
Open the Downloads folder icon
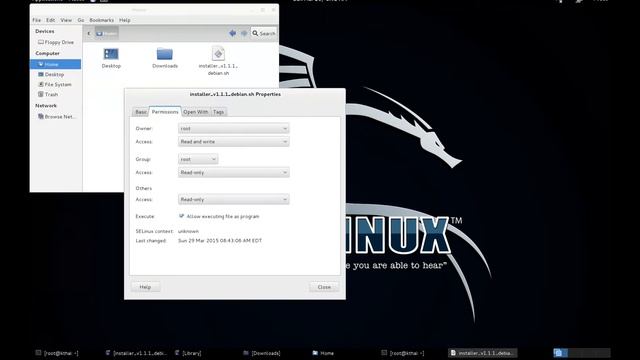164,54
